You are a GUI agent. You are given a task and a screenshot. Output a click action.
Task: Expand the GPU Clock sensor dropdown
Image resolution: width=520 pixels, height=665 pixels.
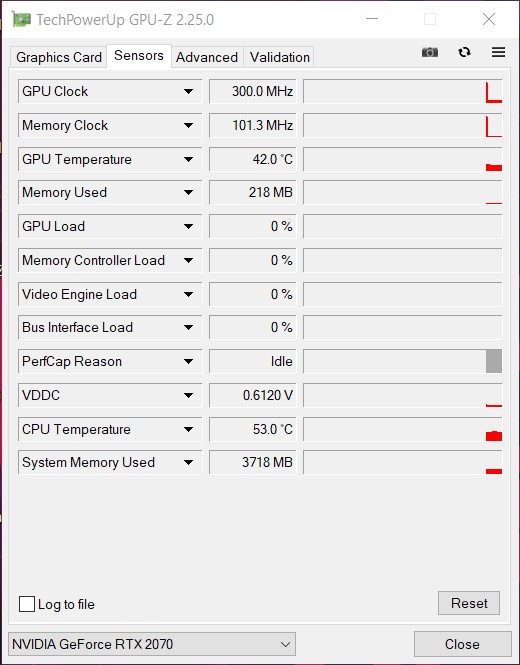pos(189,91)
